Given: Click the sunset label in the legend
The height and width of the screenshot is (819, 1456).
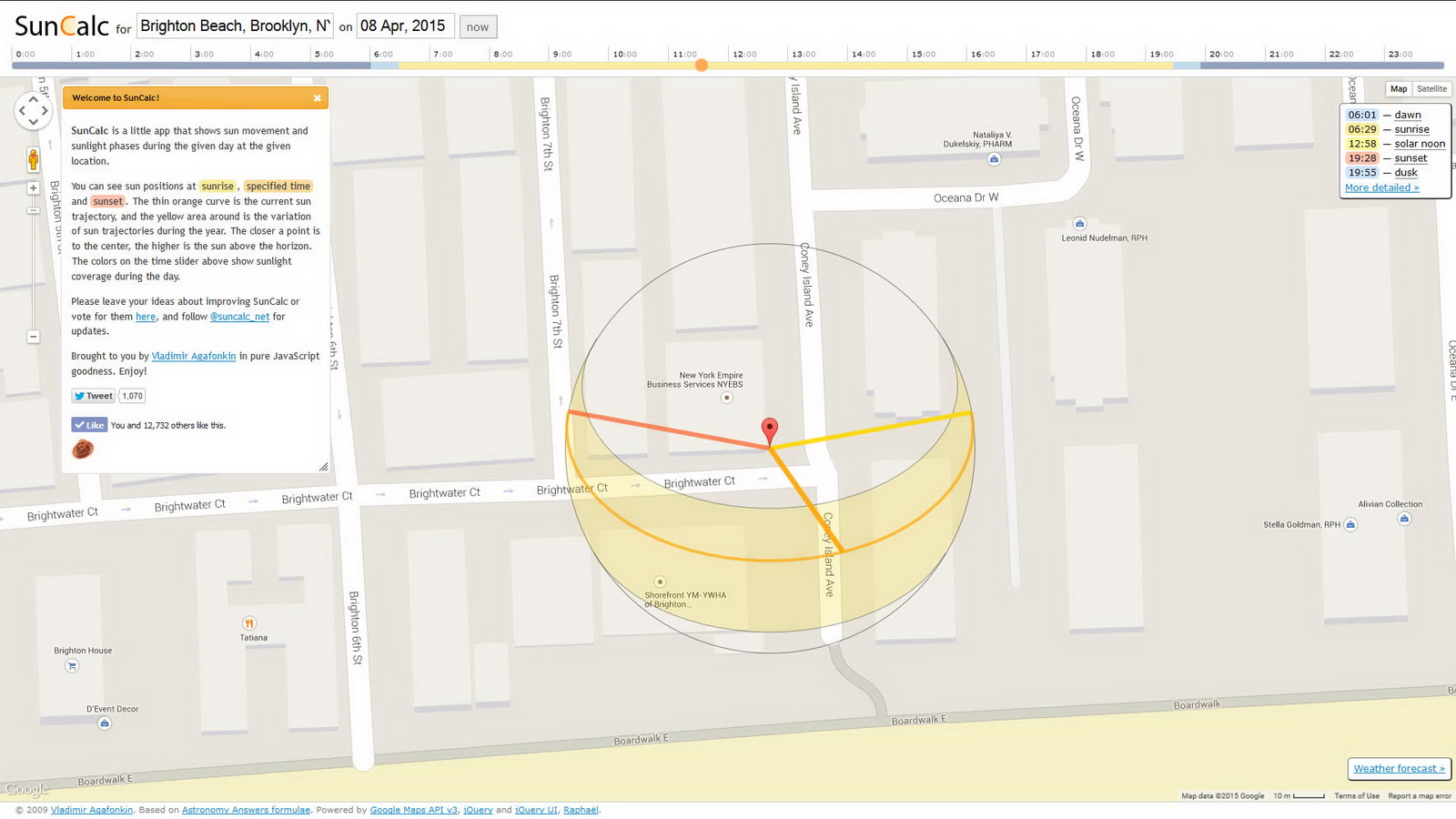Looking at the screenshot, I should coord(1410,158).
